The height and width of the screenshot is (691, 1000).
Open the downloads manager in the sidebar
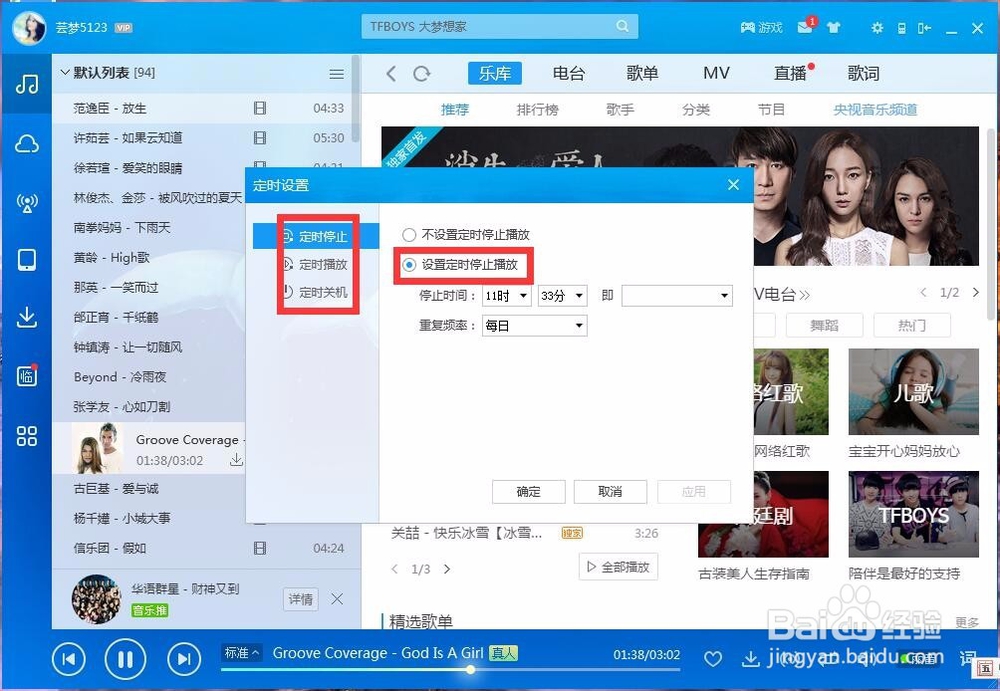[27, 316]
